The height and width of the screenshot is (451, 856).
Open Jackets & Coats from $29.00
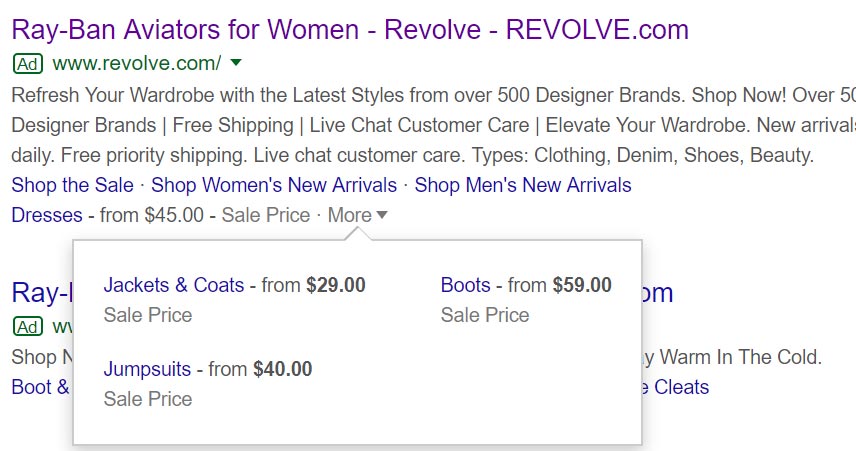[174, 285]
